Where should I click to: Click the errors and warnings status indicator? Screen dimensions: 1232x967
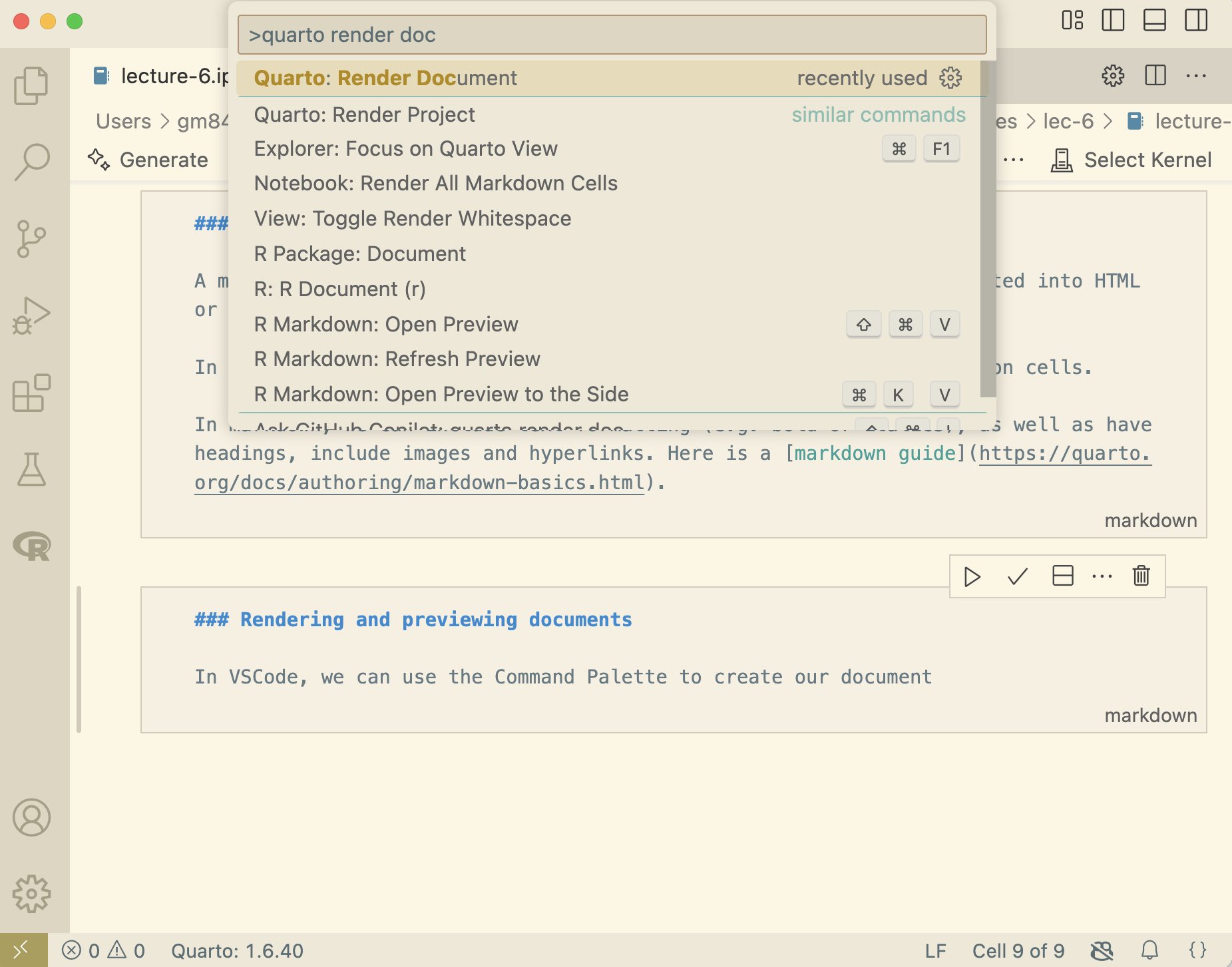pos(103,950)
